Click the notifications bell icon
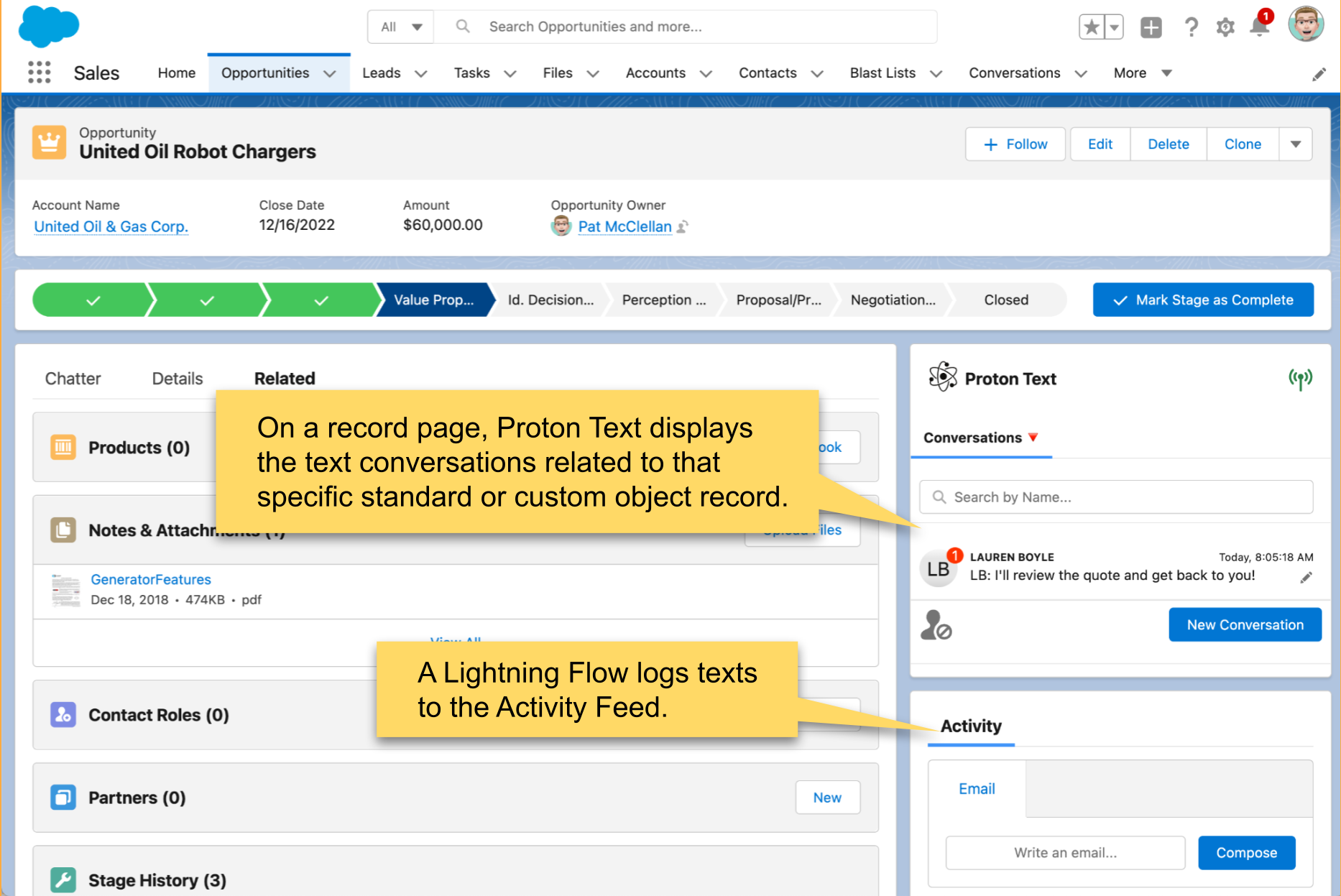The width and height of the screenshot is (1341, 896). (1260, 27)
